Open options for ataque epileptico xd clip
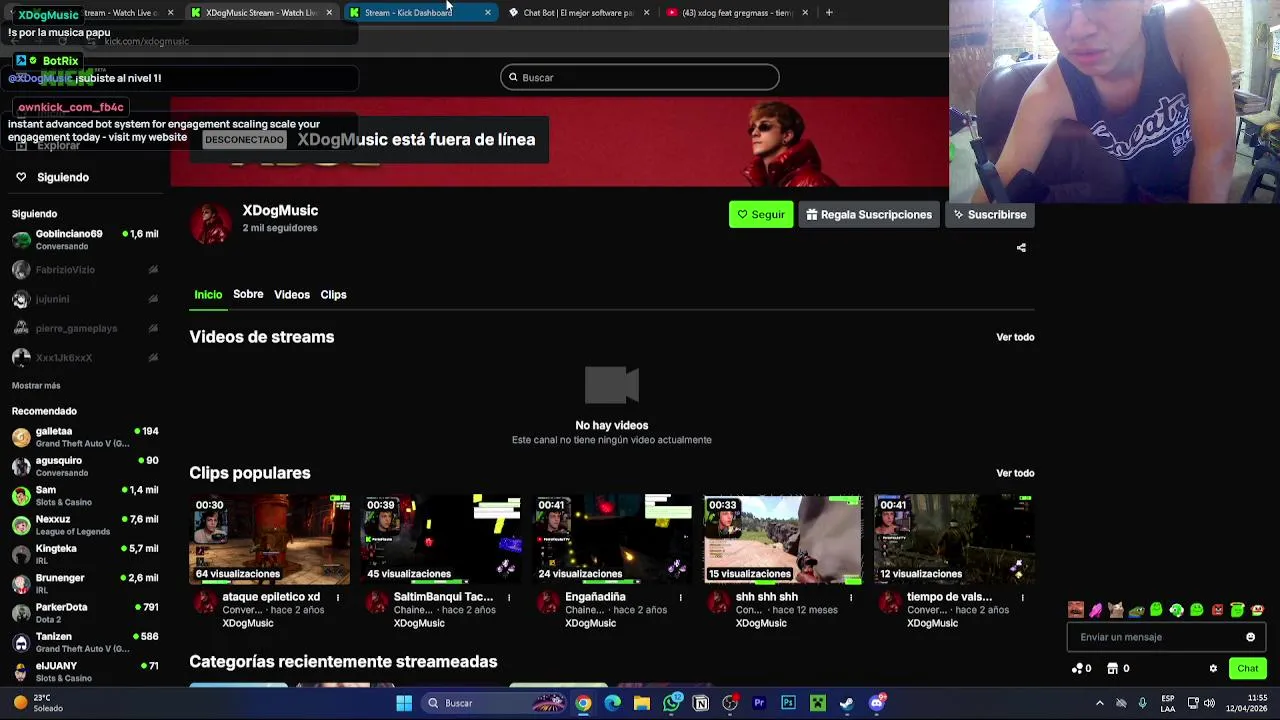The height and width of the screenshot is (720, 1280). [337, 598]
